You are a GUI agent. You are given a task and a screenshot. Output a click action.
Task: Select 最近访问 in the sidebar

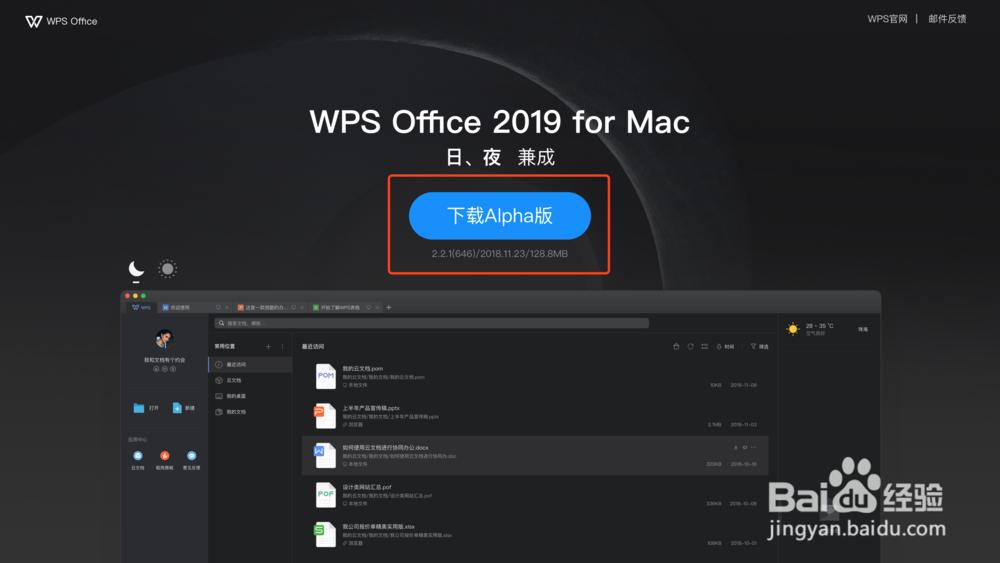(250, 365)
